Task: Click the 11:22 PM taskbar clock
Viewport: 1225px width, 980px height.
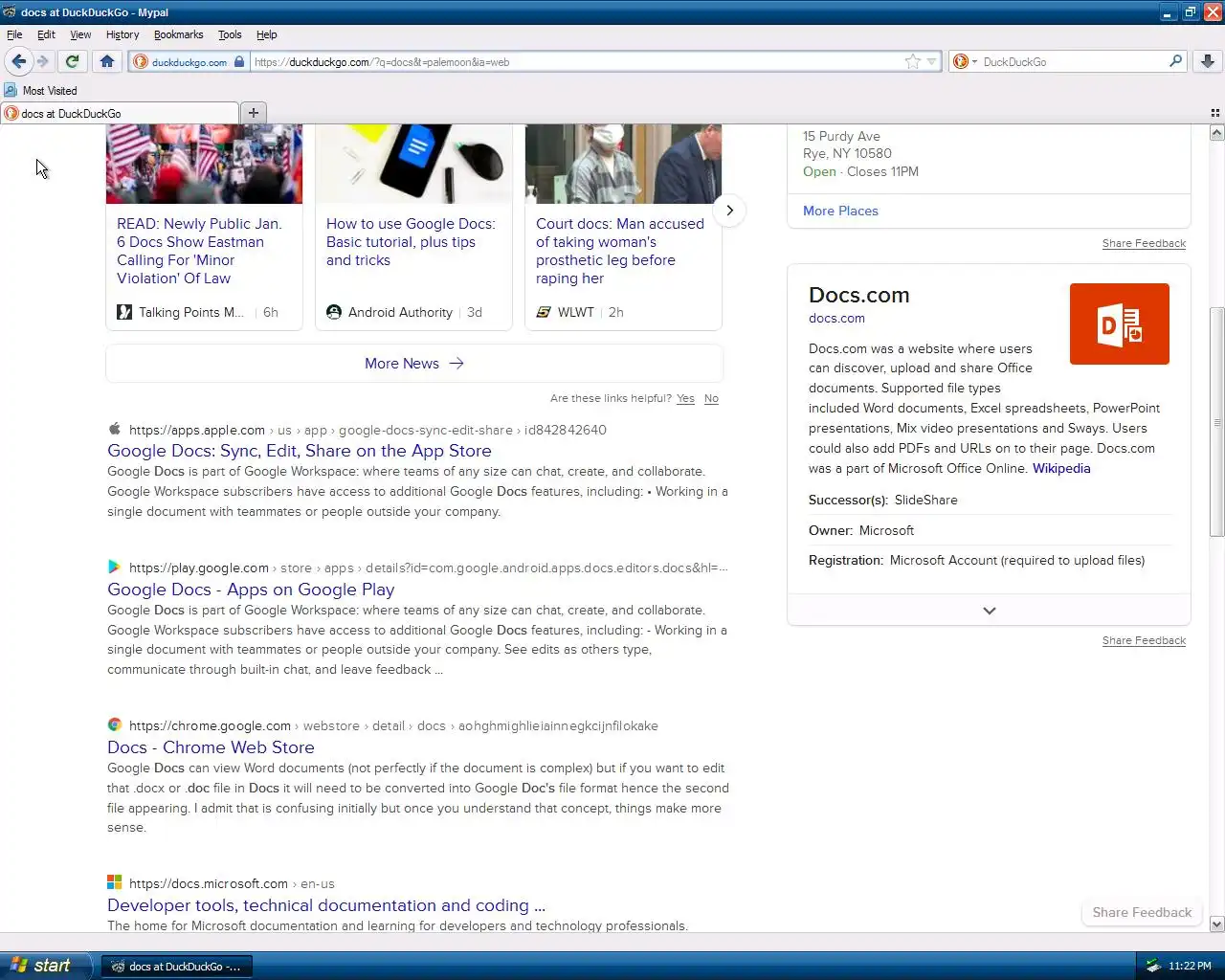Action: [x=1190, y=967]
